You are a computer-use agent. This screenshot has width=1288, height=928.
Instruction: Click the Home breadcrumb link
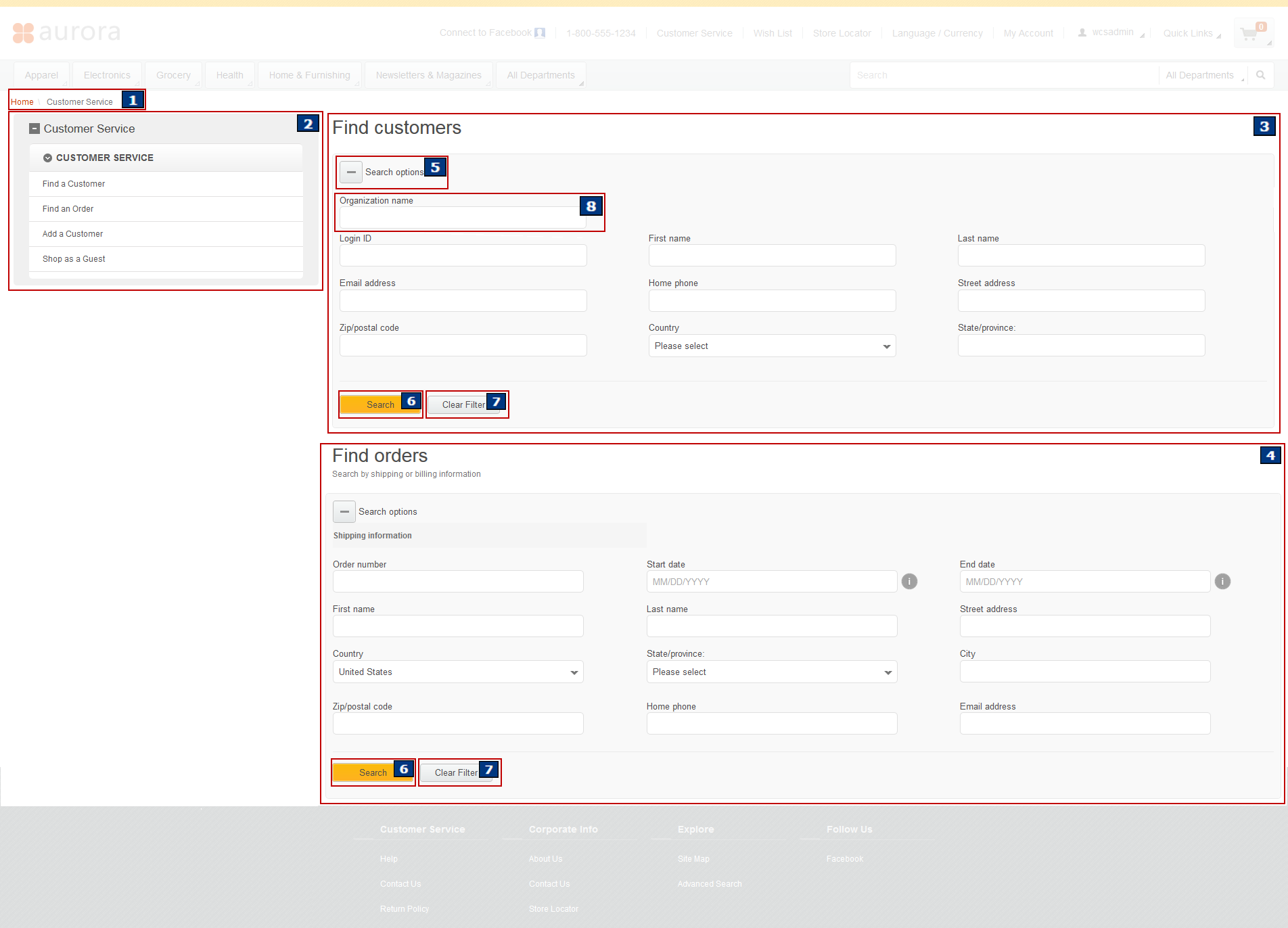click(x=22, y=102)
